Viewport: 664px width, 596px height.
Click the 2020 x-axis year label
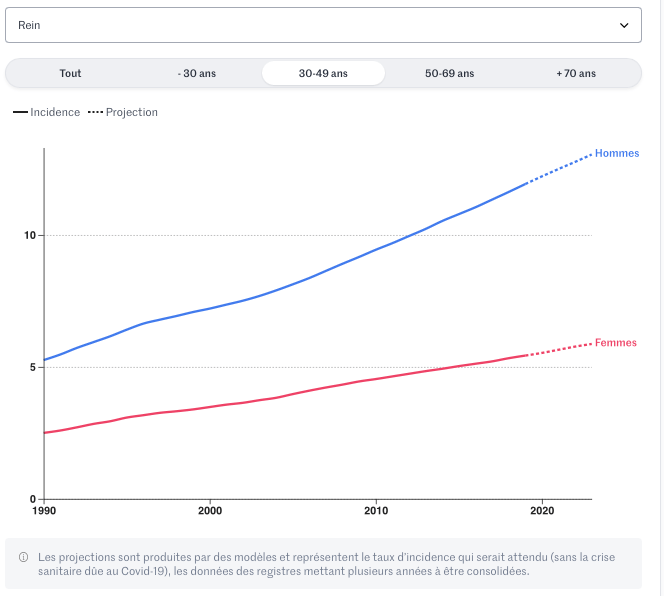pyautogui.click(x=541, y=511)
